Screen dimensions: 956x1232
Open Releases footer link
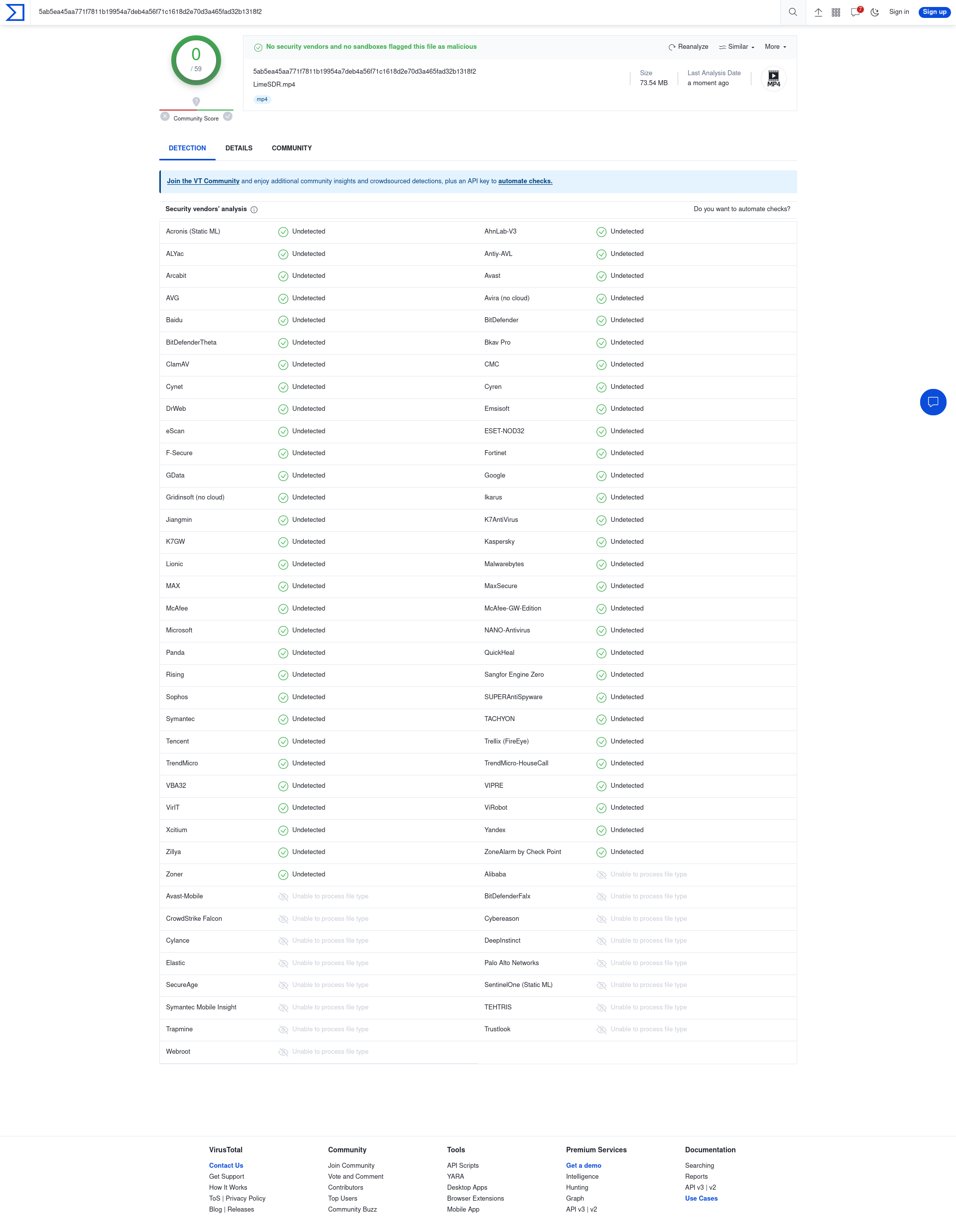coord(240,1210)
